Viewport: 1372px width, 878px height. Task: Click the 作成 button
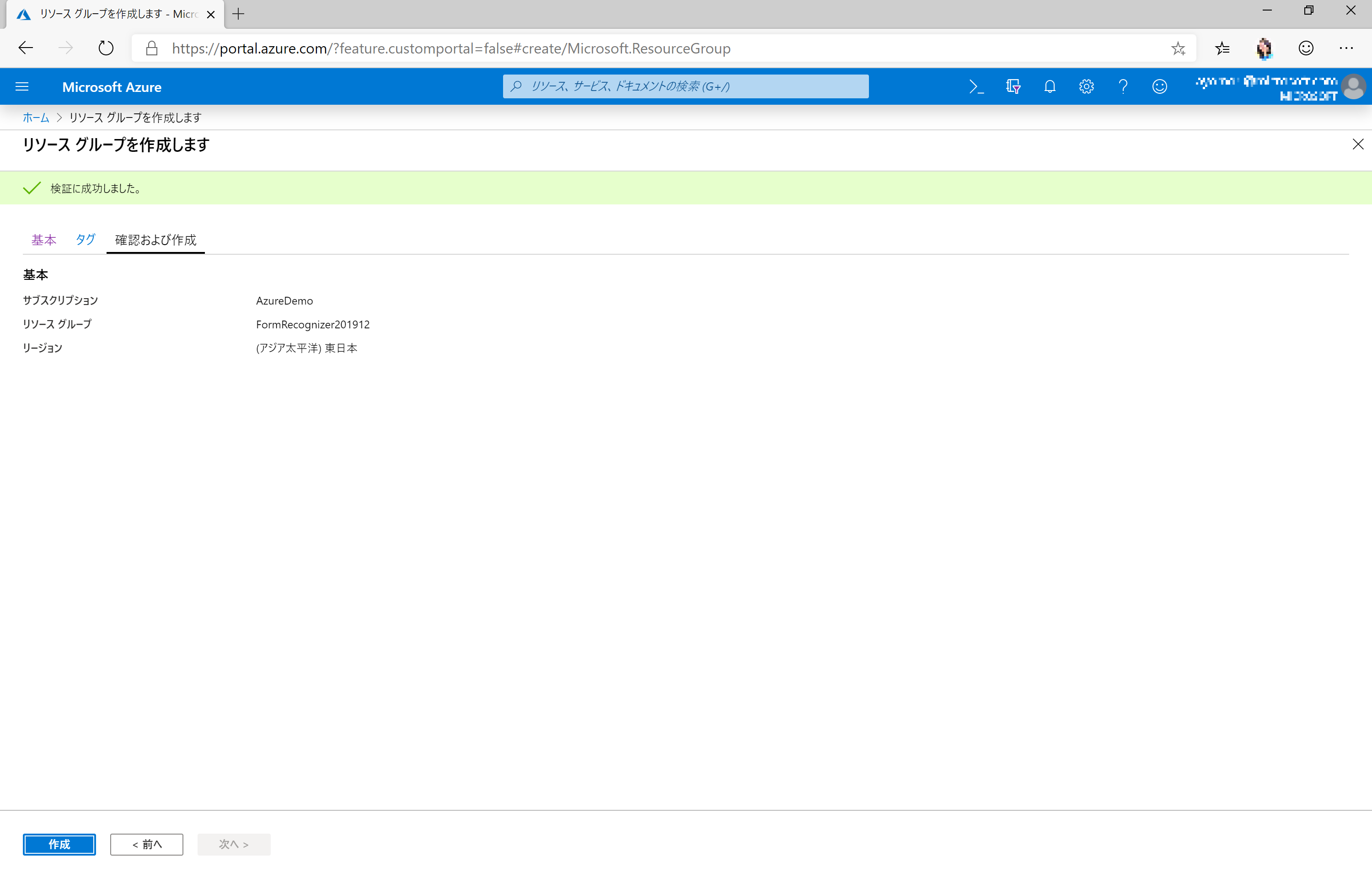59,844
